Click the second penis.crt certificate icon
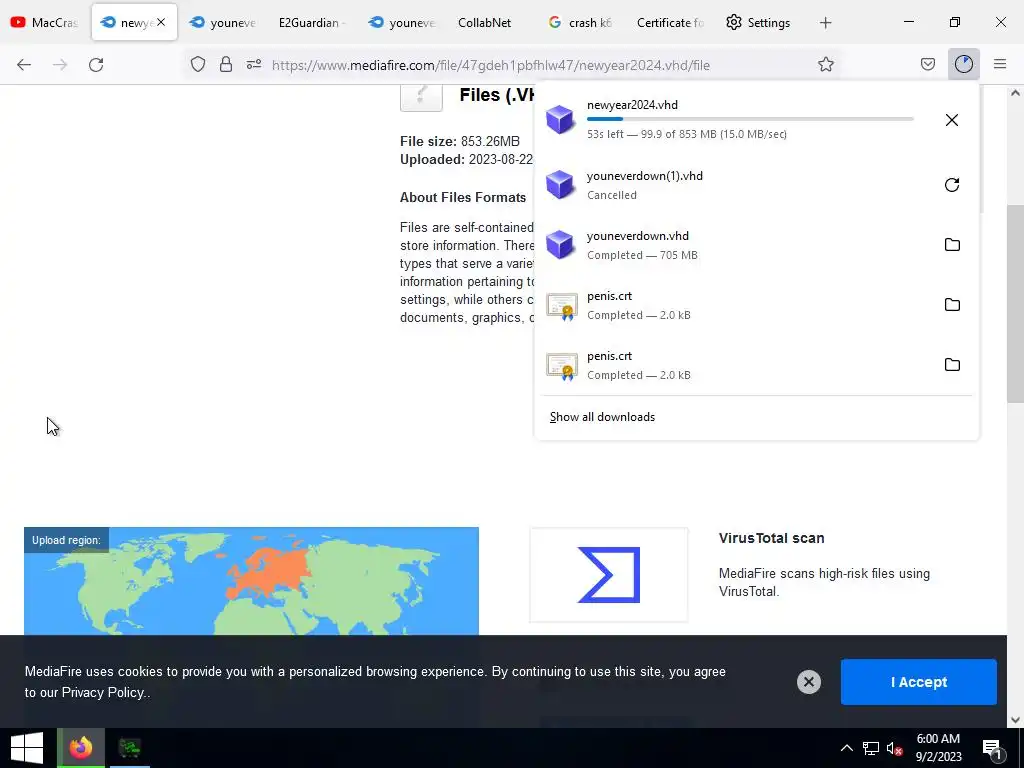 (562, 366)
